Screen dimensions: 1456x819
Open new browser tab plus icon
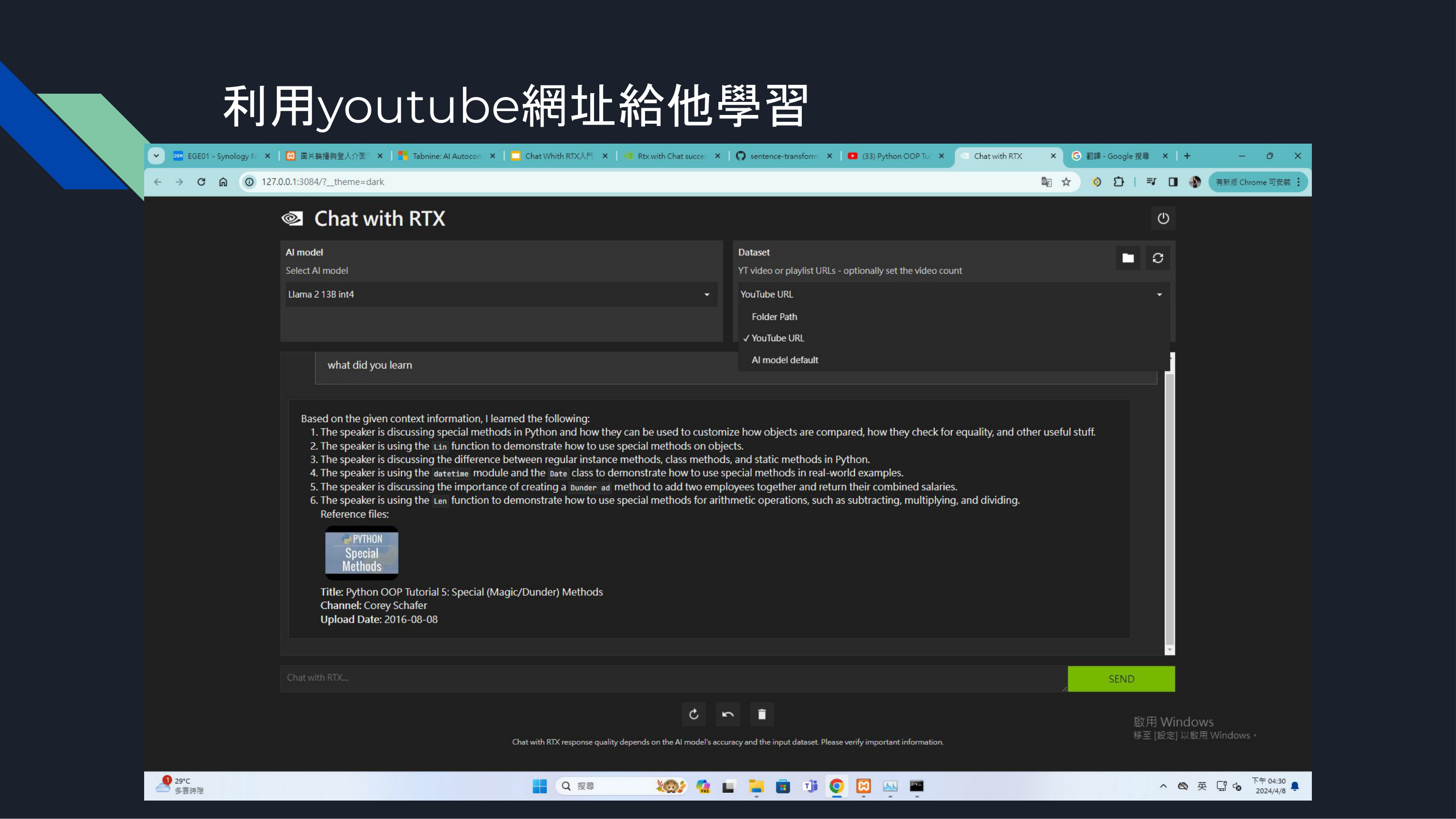[x=1187, y=156]
